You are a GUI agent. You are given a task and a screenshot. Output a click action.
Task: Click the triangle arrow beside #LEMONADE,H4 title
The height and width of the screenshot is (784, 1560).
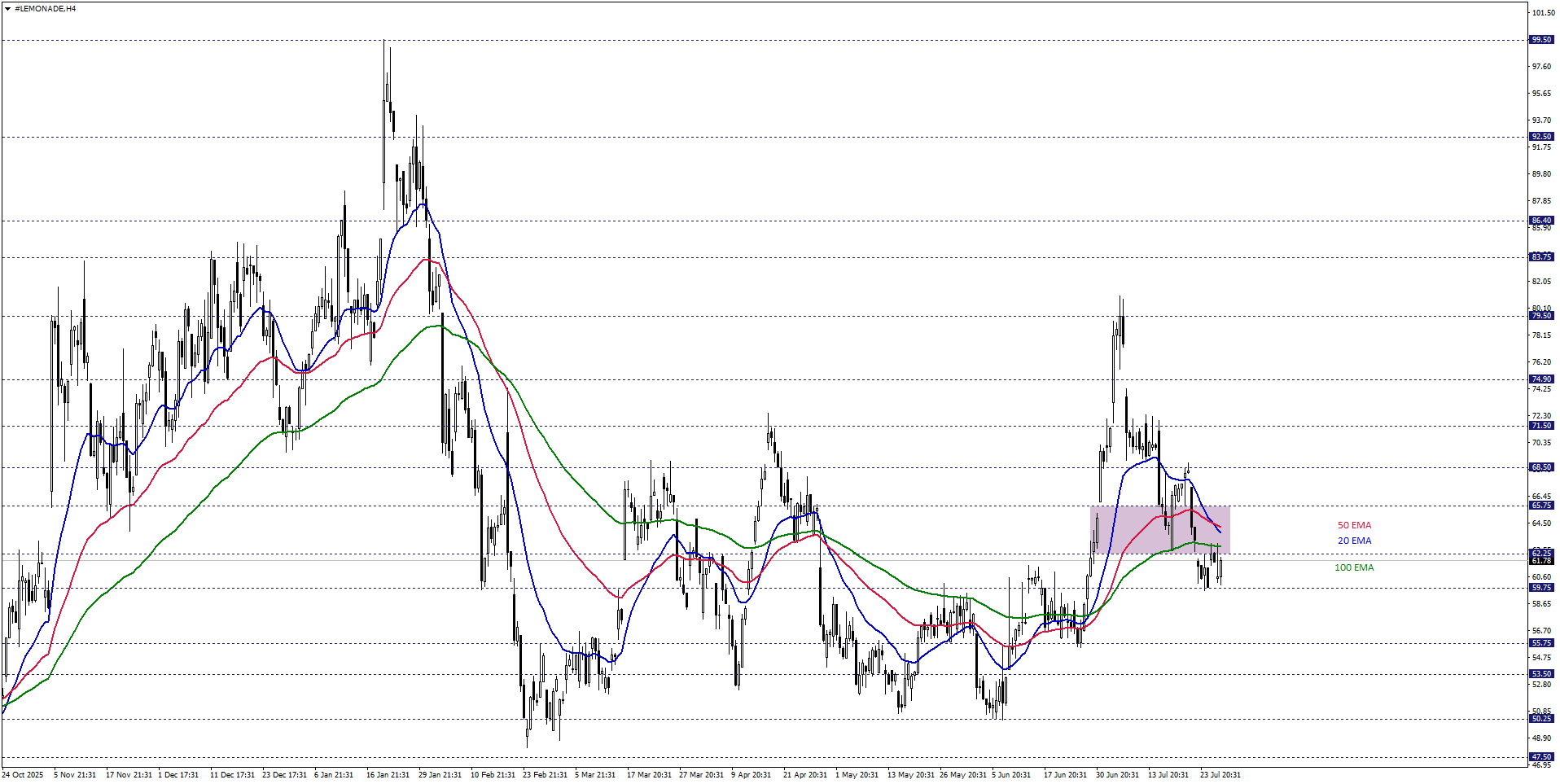click(x=7, y=9)
